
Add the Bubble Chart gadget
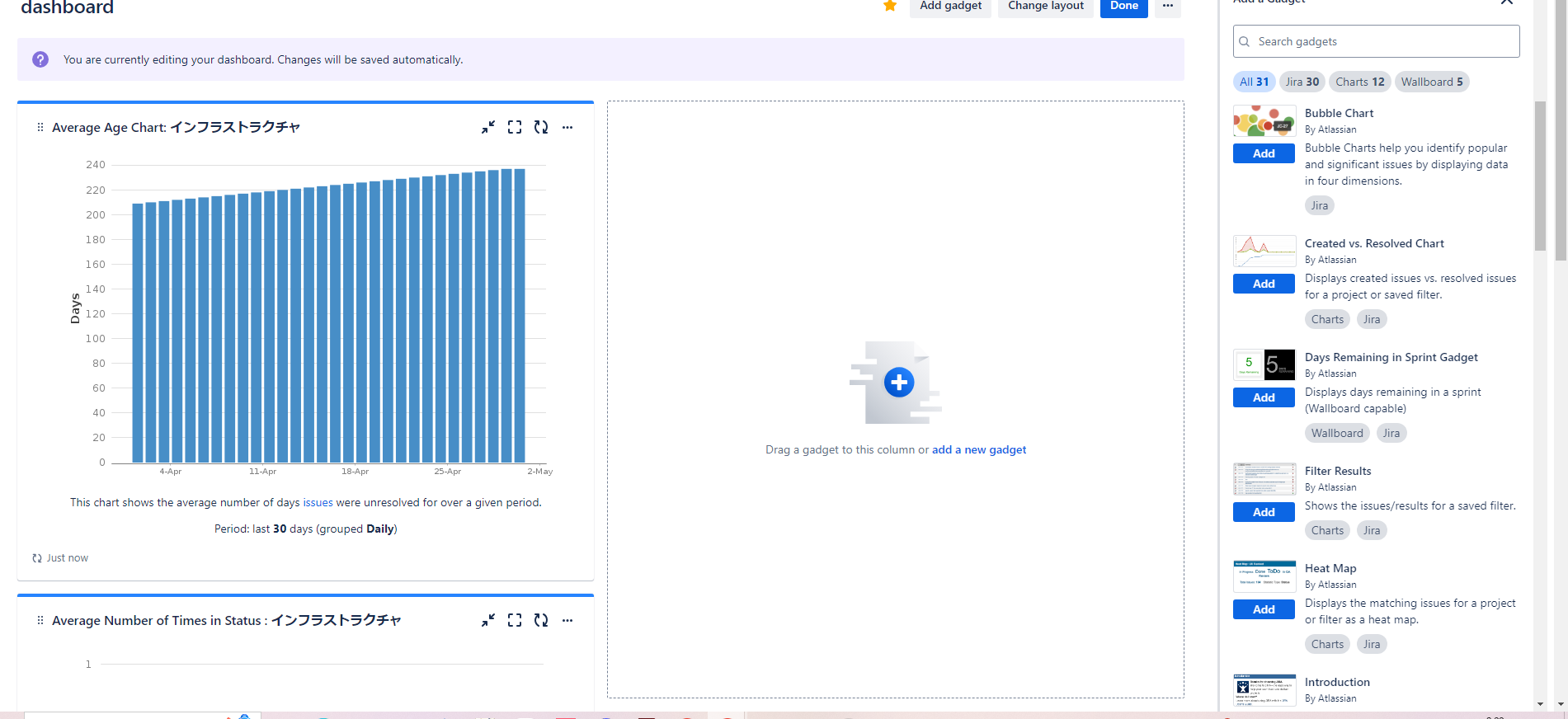[1264, 153]
